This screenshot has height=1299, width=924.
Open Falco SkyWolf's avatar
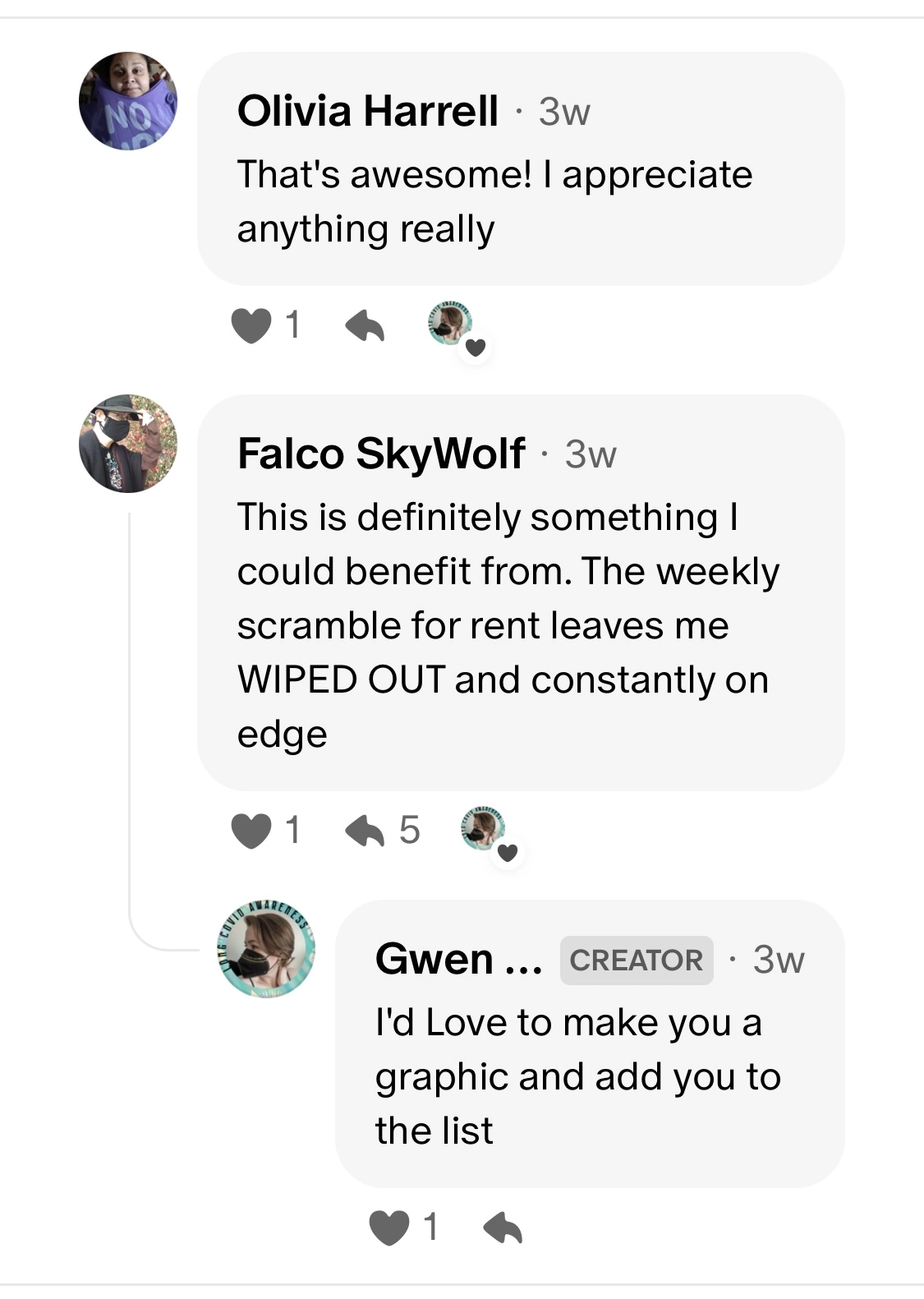pyautogui.click(x=127, y=444)
